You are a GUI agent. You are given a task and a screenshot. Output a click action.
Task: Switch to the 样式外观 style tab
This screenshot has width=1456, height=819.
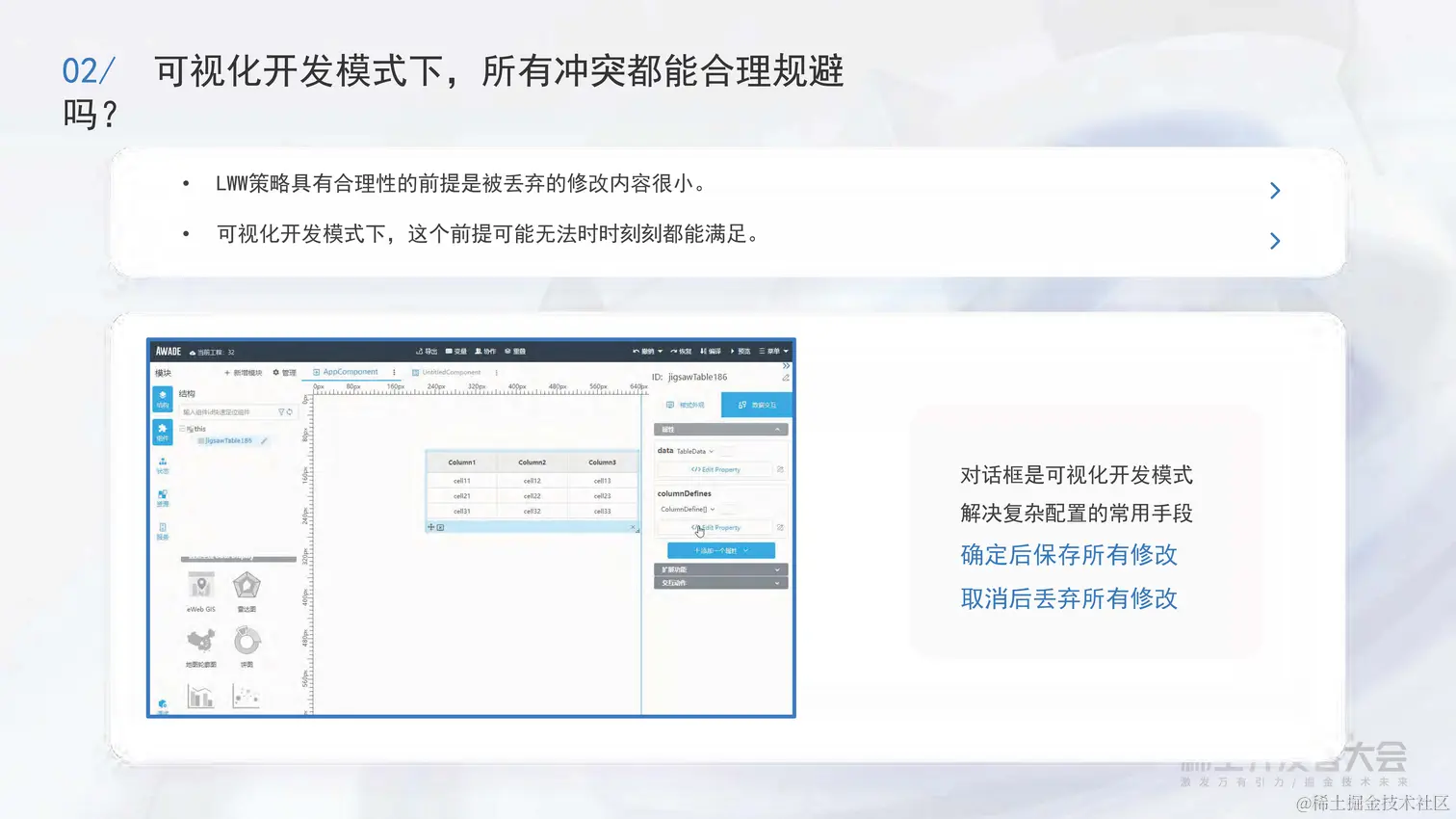[686, 405]
